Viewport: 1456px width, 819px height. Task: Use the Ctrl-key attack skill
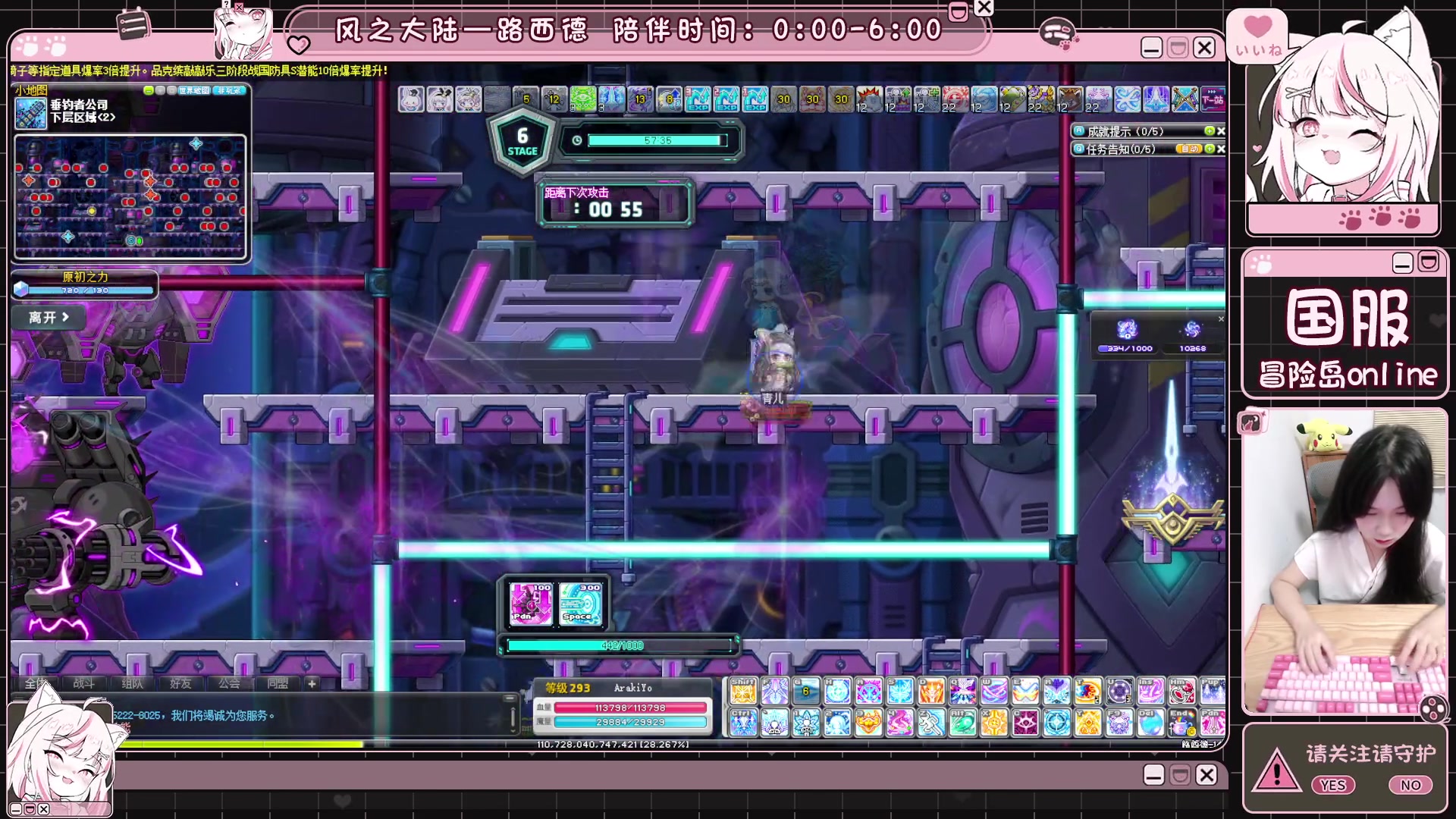743,723
